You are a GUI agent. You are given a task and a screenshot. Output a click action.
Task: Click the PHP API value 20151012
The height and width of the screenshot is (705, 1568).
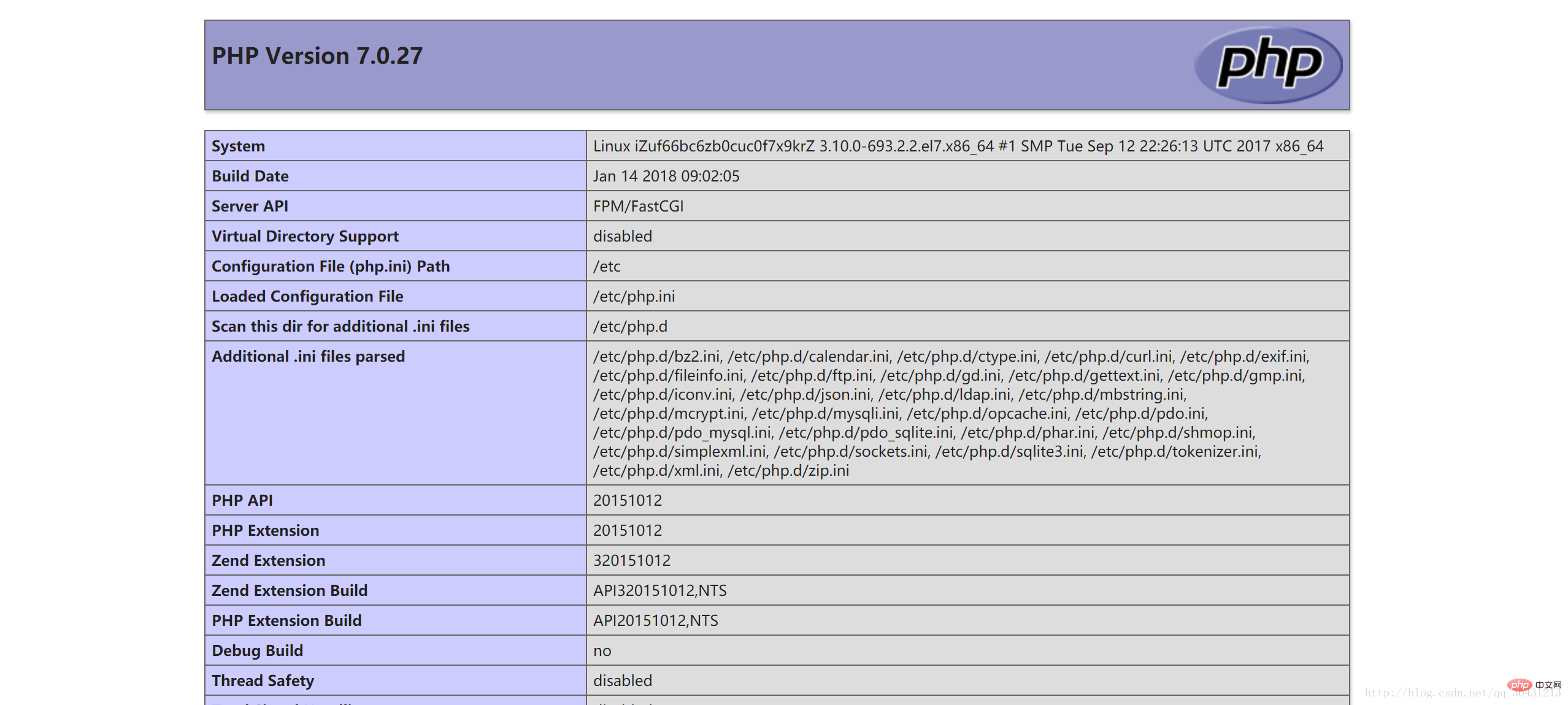[x=628, y=500]
